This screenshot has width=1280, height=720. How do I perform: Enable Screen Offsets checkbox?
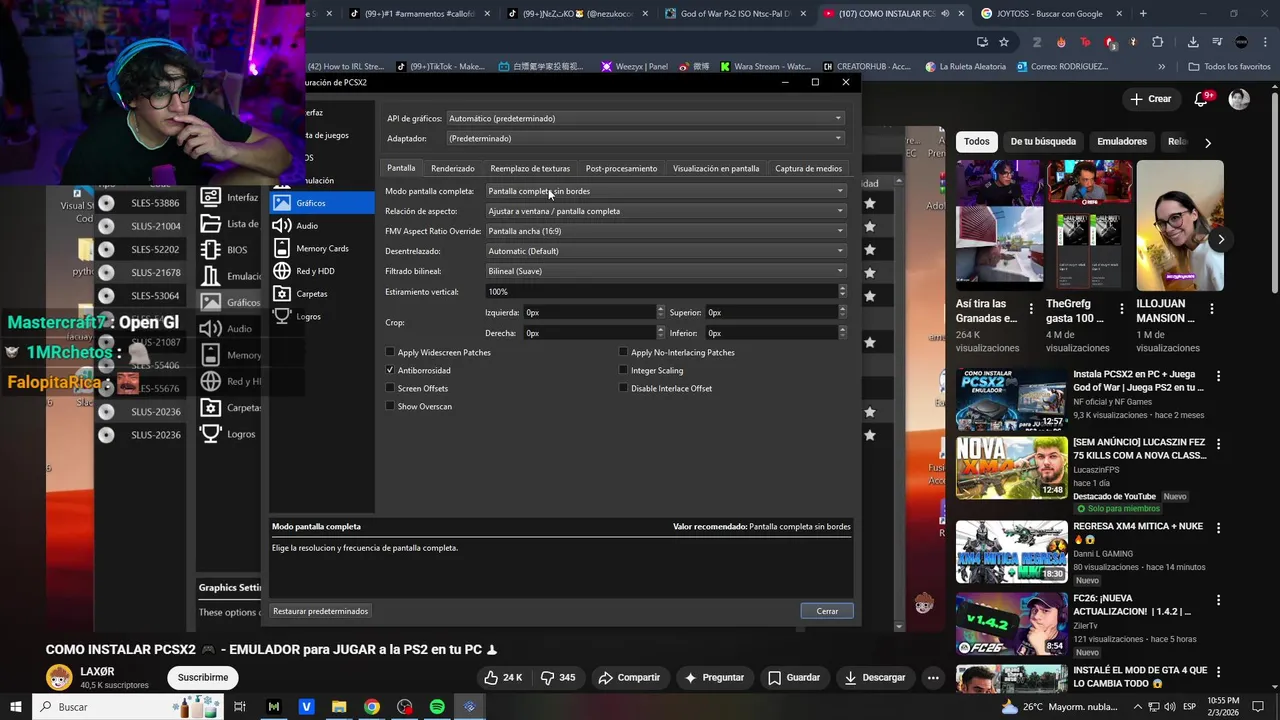[x=390, y=388]
